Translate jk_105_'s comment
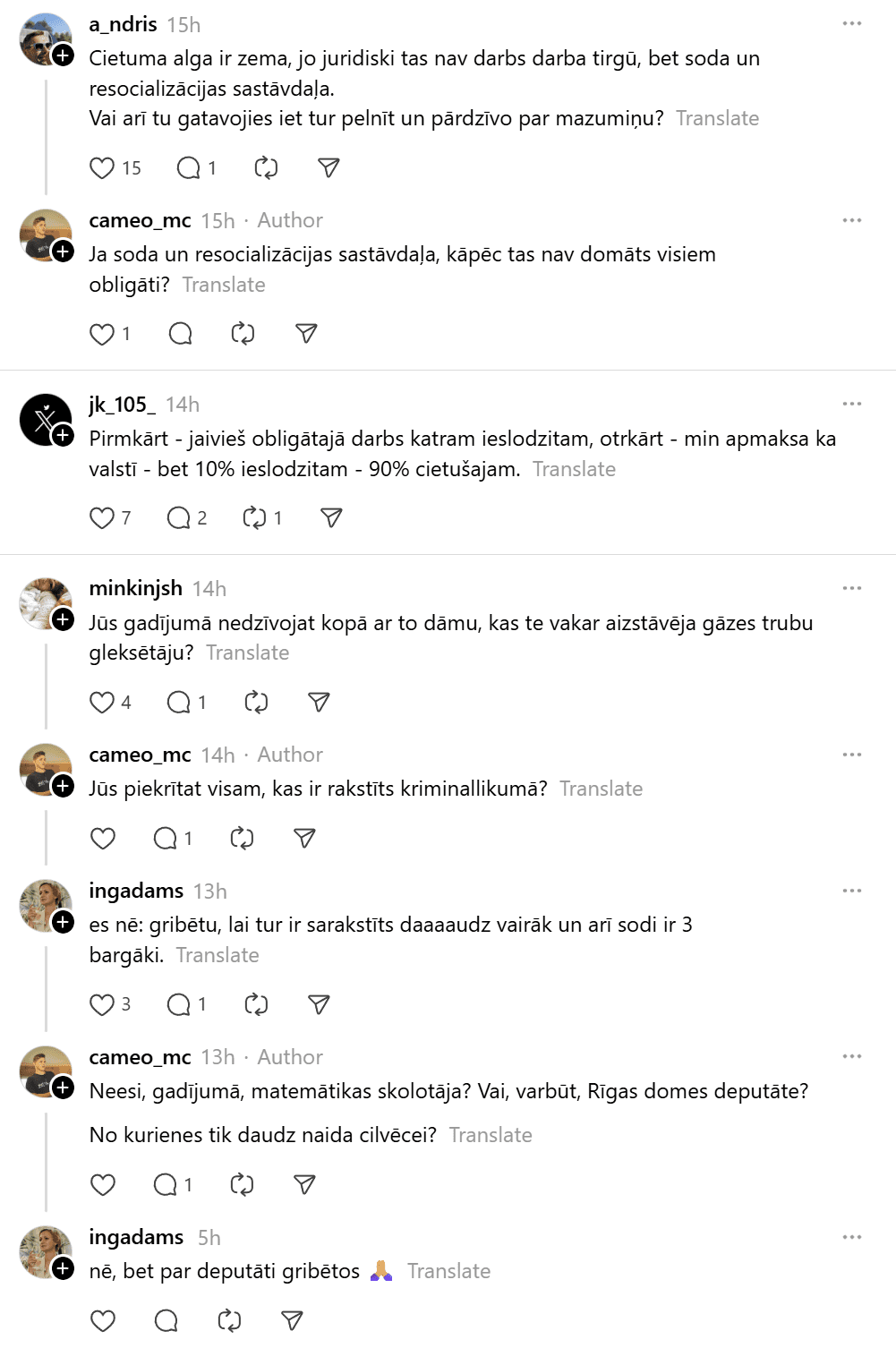The height and width of the screenshot is (1348, 896). (574, 469)
